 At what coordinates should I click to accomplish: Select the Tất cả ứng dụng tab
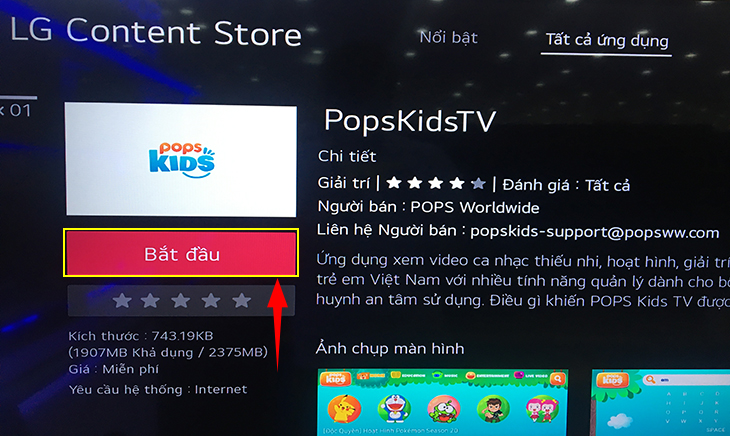pos(607,40)
